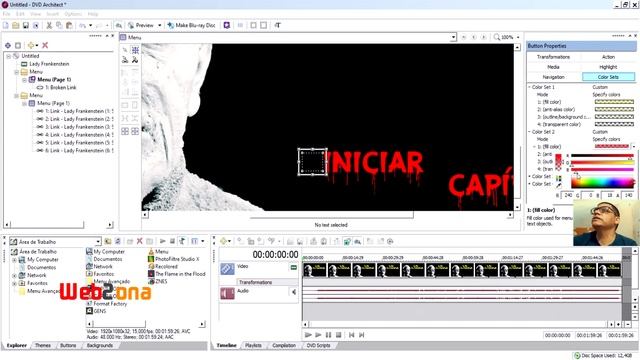Click the Open project folder icon
This screenshot has width=640, height=360.
[16, 25]
